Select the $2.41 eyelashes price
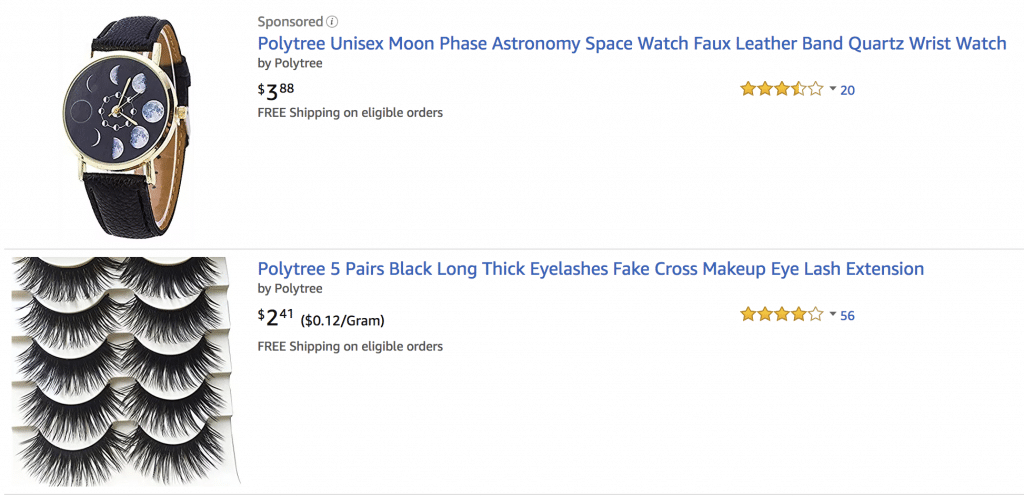The width and height of the screenshot is (1024, 496). (x=276, y=317)
